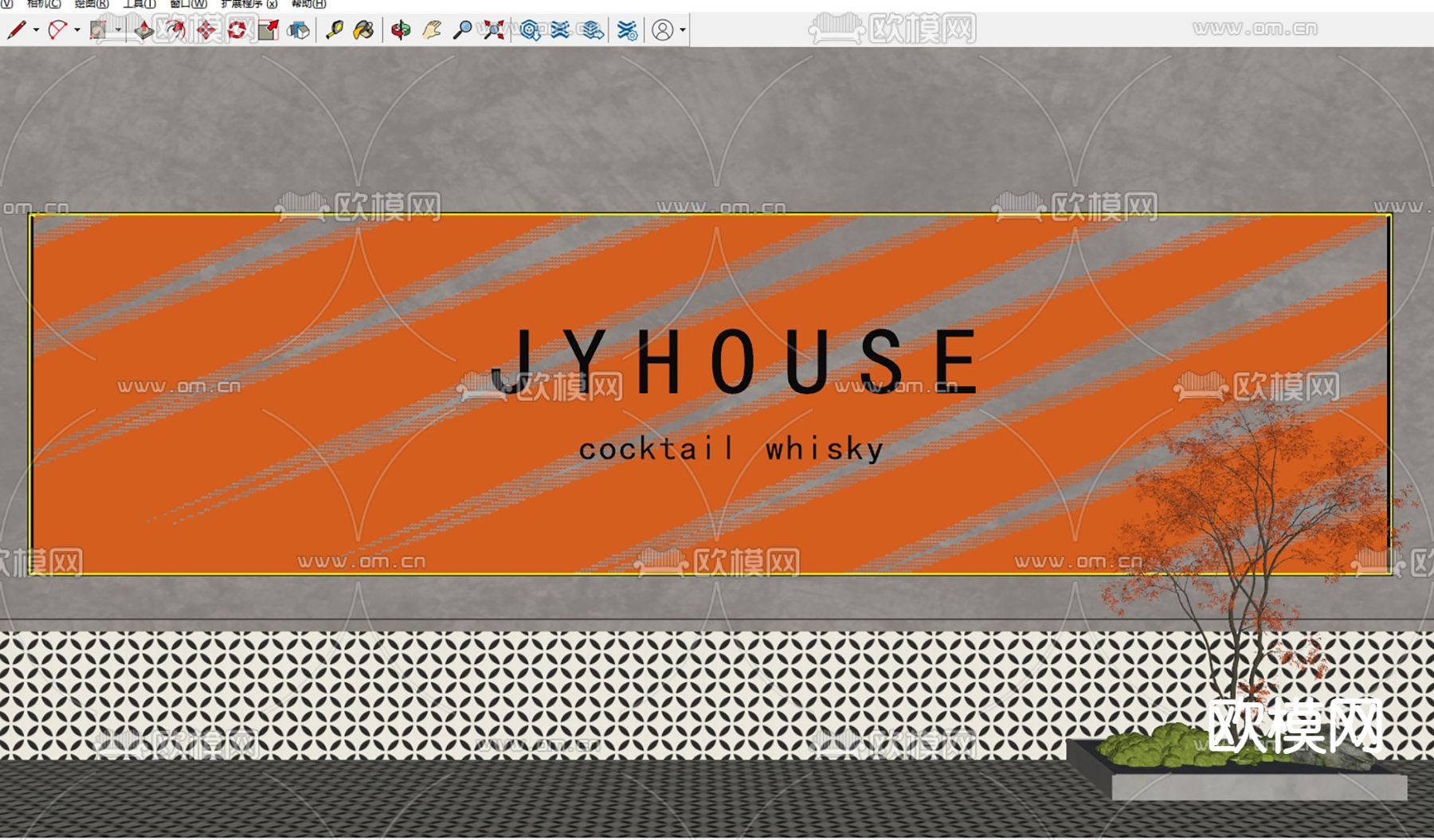Select the Tape Measure tool
This screenshot has width=1434, height=840.
click(x=335, y=30)
